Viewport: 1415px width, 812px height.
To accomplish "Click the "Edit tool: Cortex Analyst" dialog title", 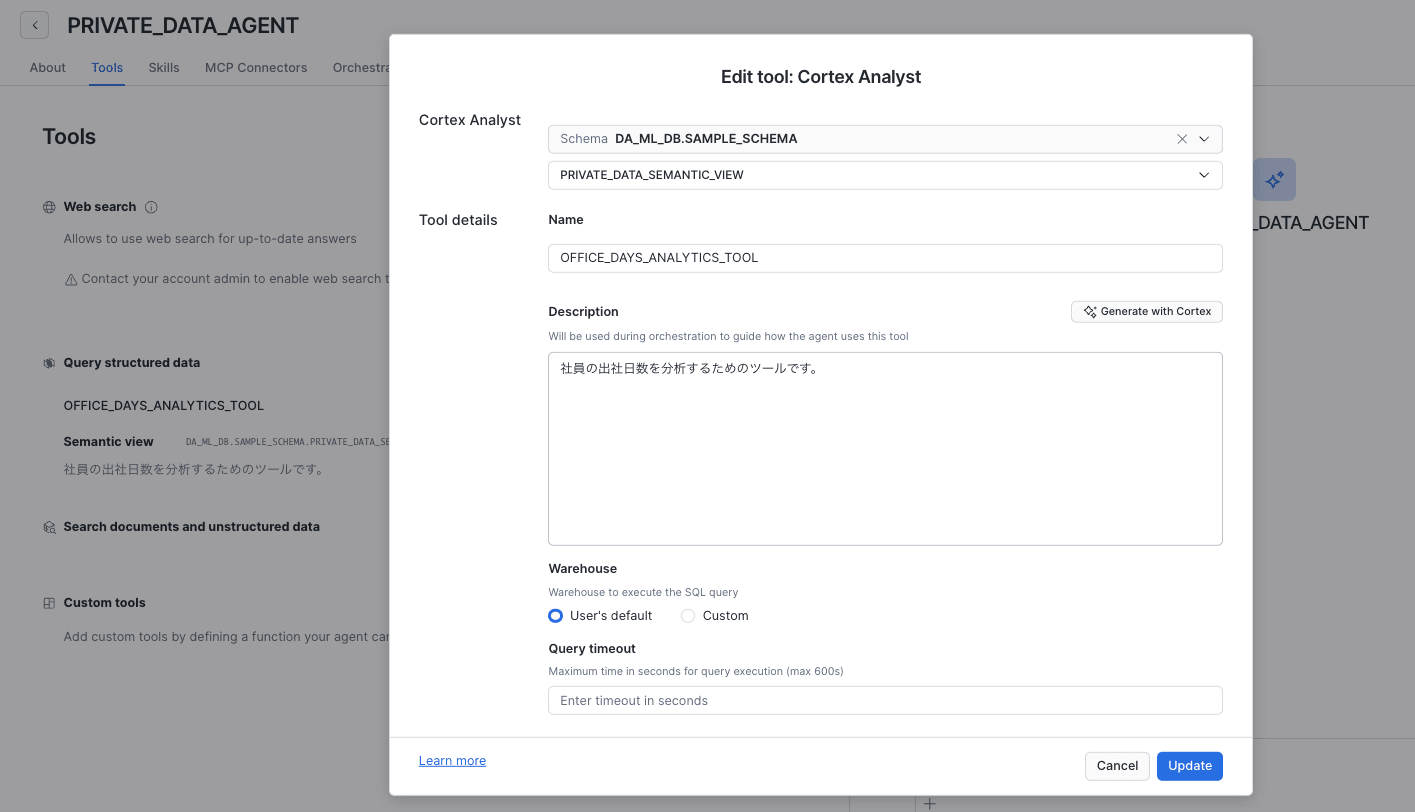I will (x=821, y=77).
